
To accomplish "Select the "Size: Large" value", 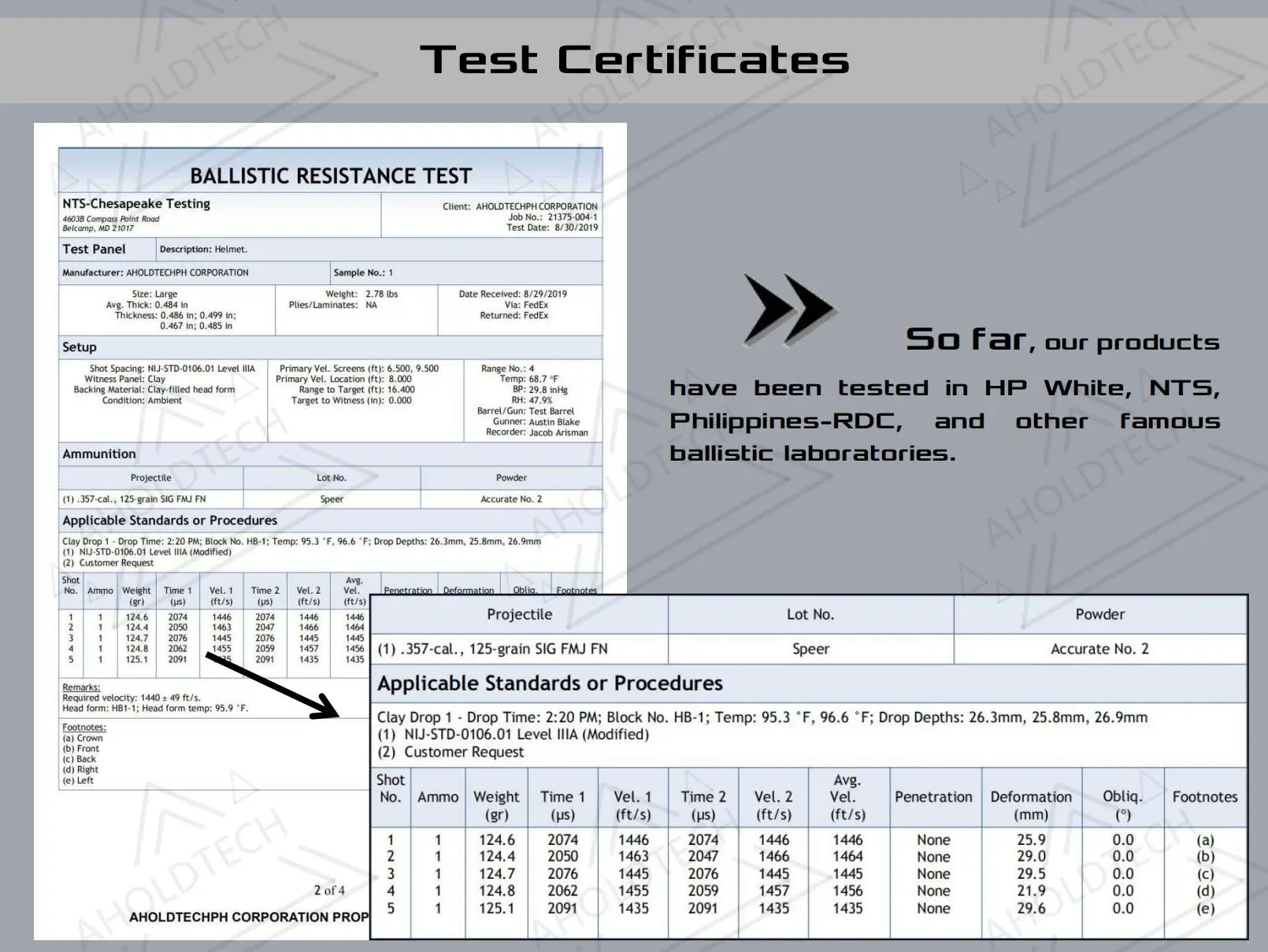I will coord(154,294).
